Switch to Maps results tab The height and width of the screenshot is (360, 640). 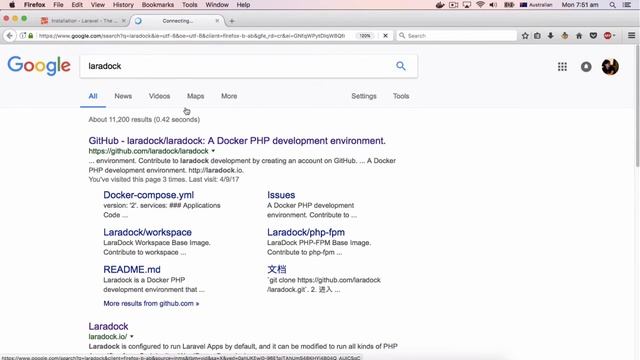[x=196, y=96]
